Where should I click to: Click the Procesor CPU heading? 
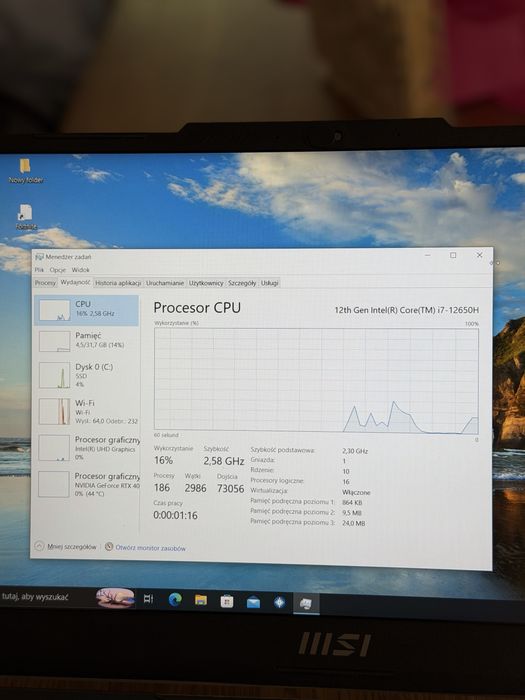point(197,308)
